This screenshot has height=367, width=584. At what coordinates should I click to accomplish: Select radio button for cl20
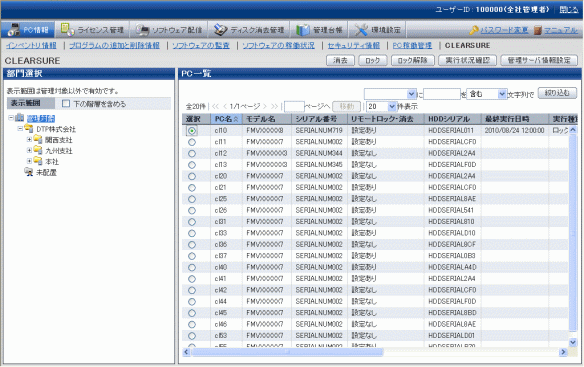[x=192, y=176]
